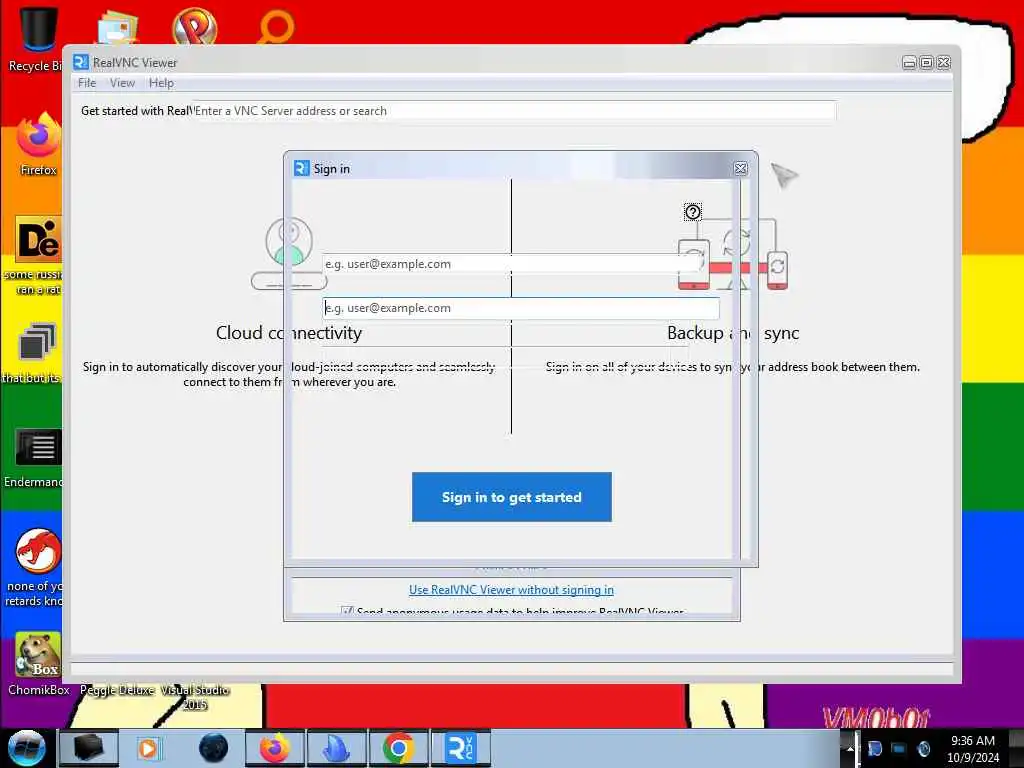Viewport: 1024px width, 768px height.
Task: Open Google Chrome from the taskbar
Action: [x=398, y=748]
